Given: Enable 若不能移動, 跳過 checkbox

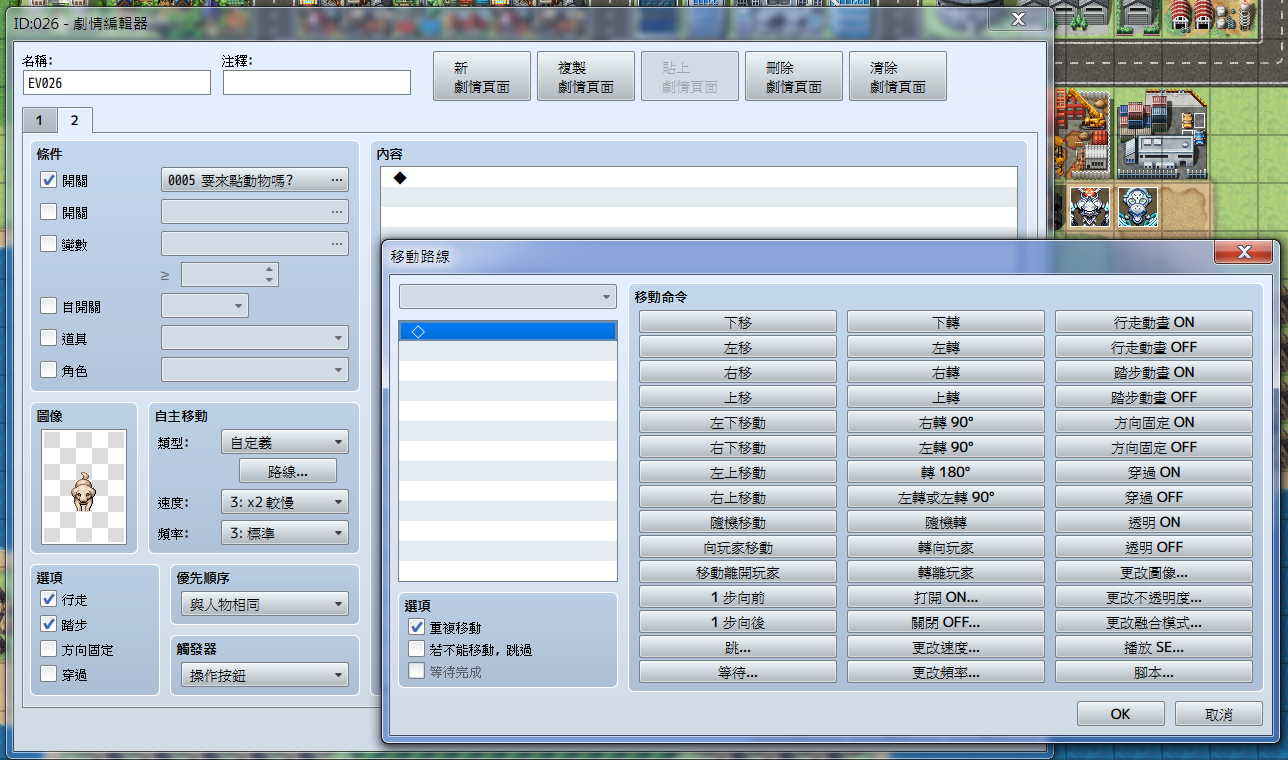Looking at the screenshot, I should pos(417,649).
